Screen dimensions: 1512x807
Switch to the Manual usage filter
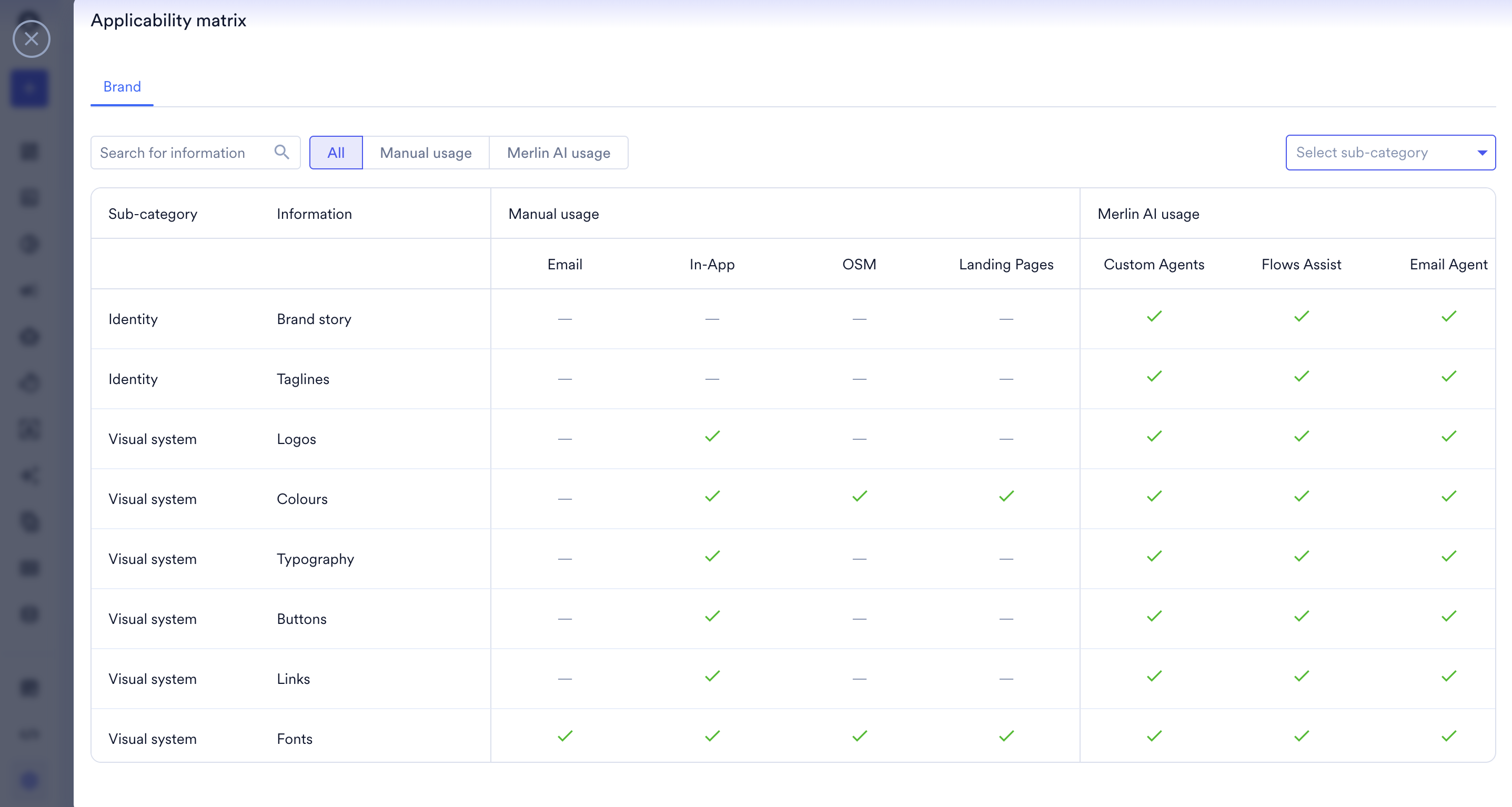pyautogui.click(x=426, y=153)
